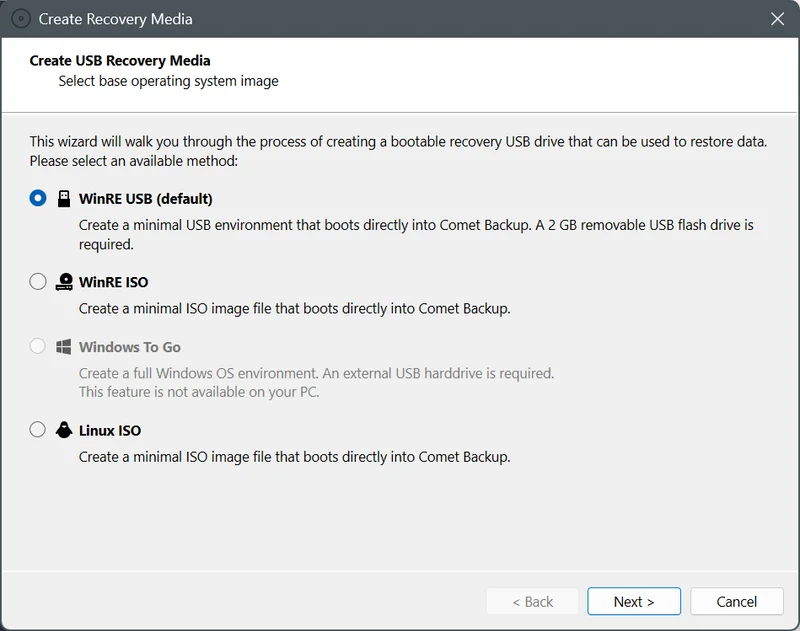This screenshot has height=631, width=800.
Task: Select the WinRE ISO radio button
Action: 38,282
